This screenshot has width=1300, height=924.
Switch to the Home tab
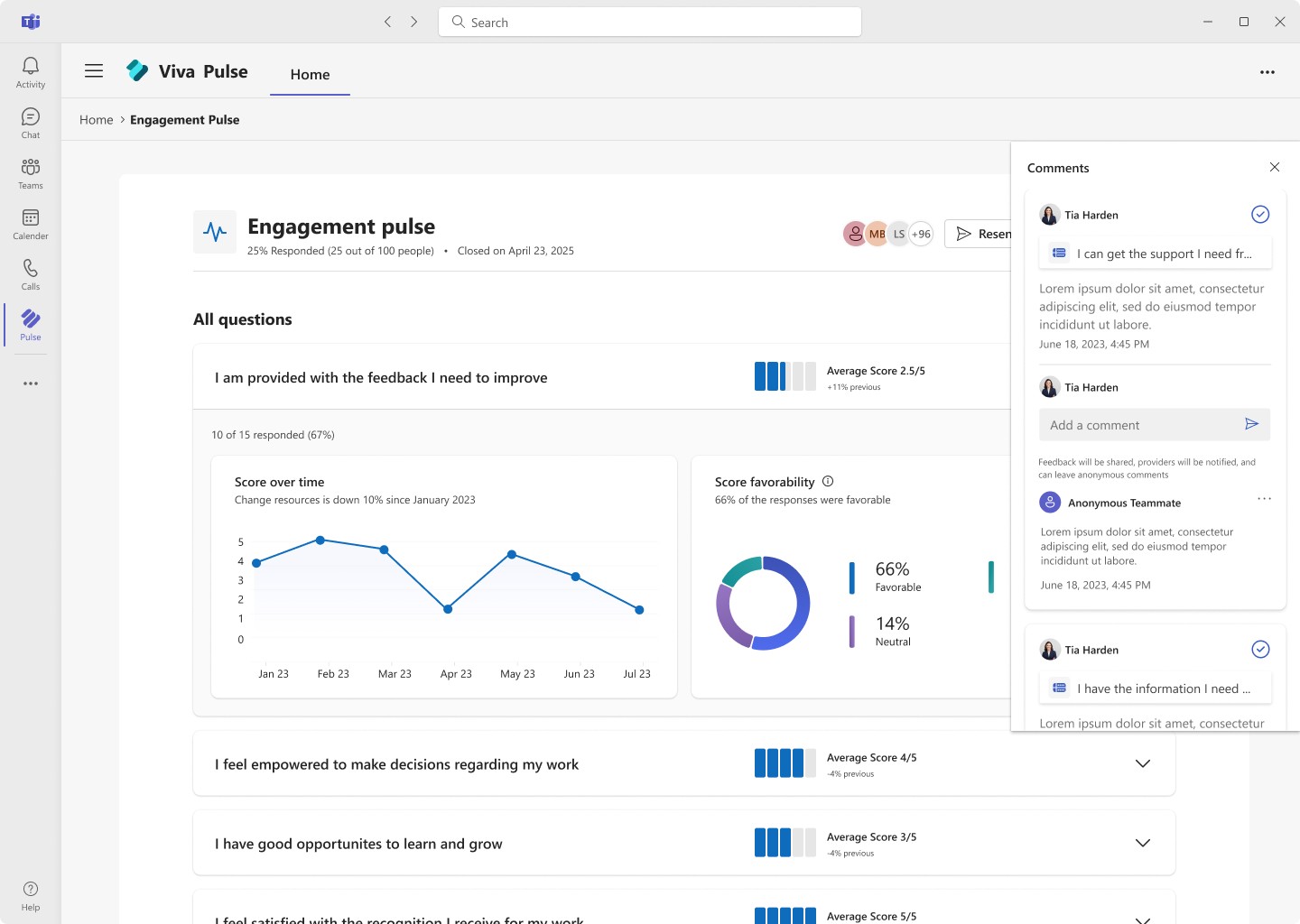click(x=310, y=75)
